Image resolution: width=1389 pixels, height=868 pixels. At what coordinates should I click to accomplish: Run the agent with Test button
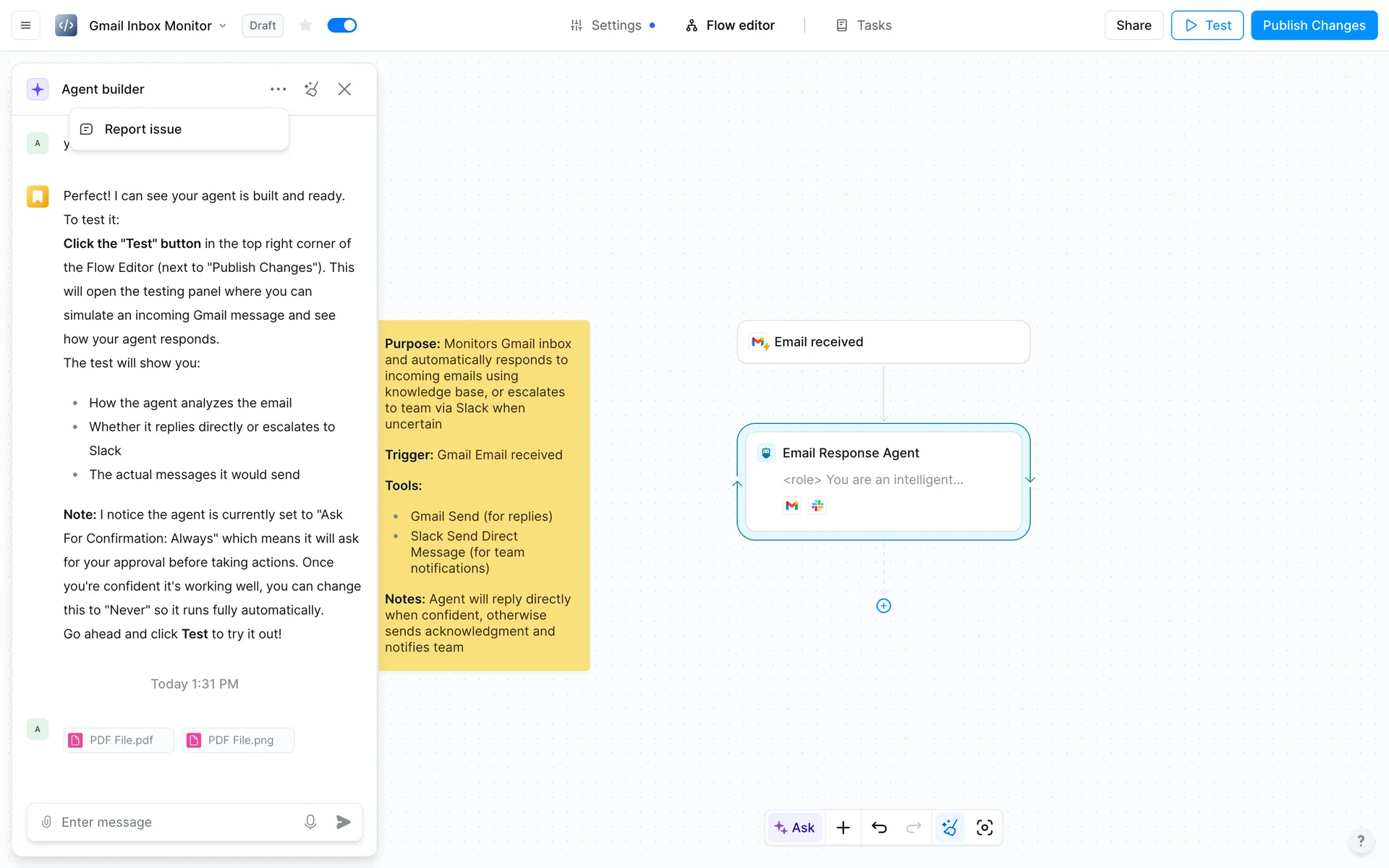1207,25
